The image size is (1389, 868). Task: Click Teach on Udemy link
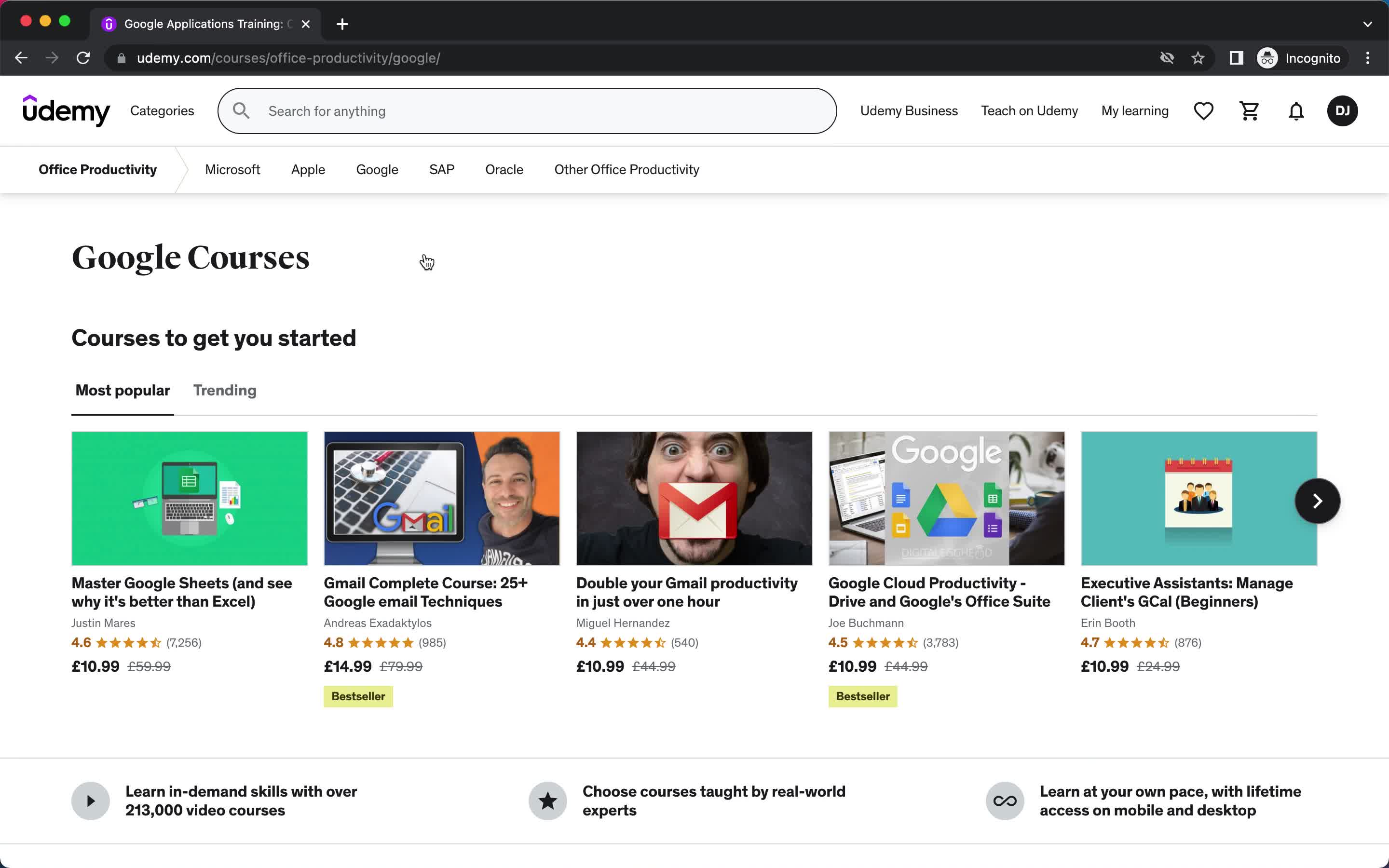[x=1029, y=110]
